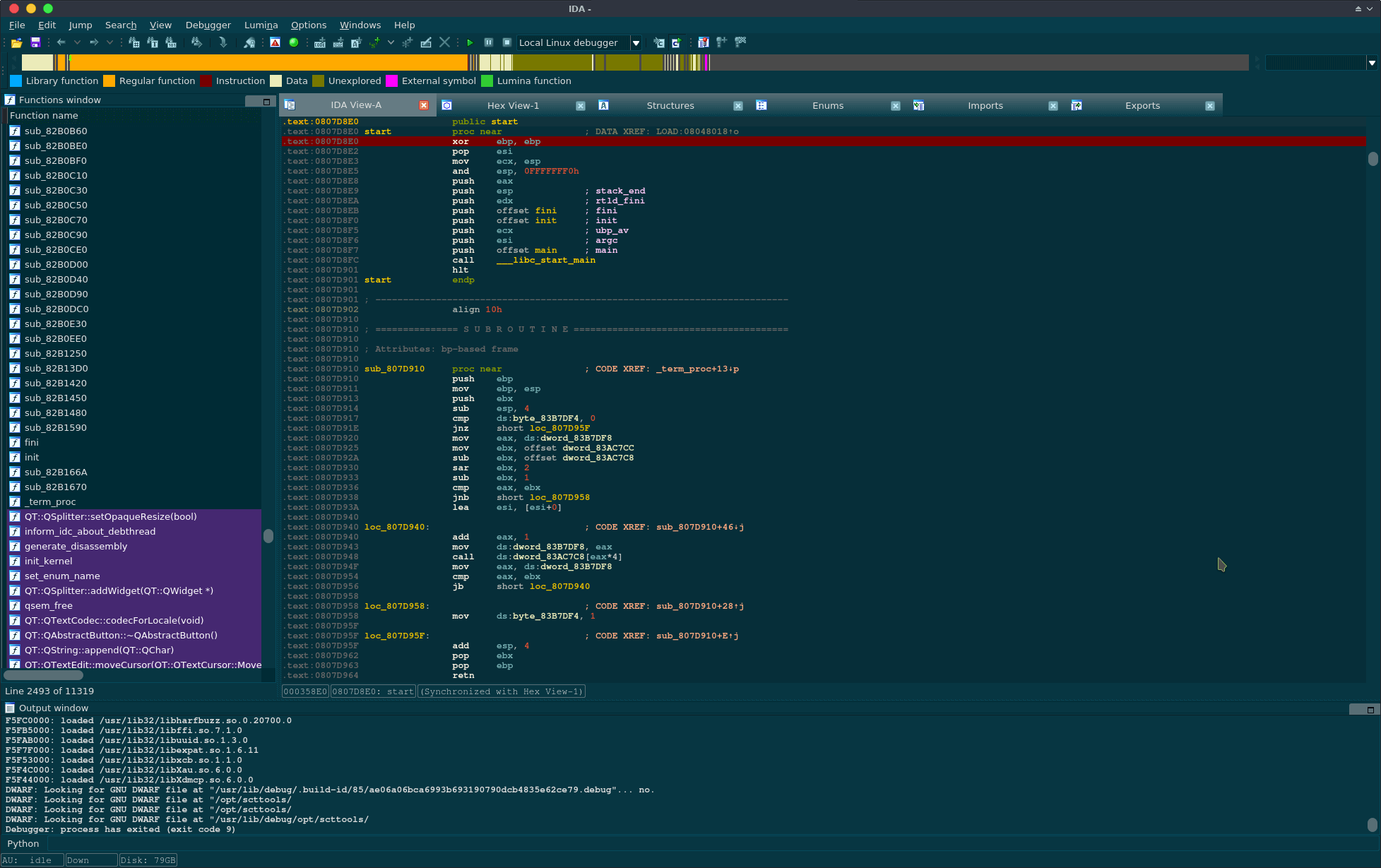Screen dimensions: 1381x868
Task: Open the Debugger menu in menu bar
Action: (x=206, y=23)
